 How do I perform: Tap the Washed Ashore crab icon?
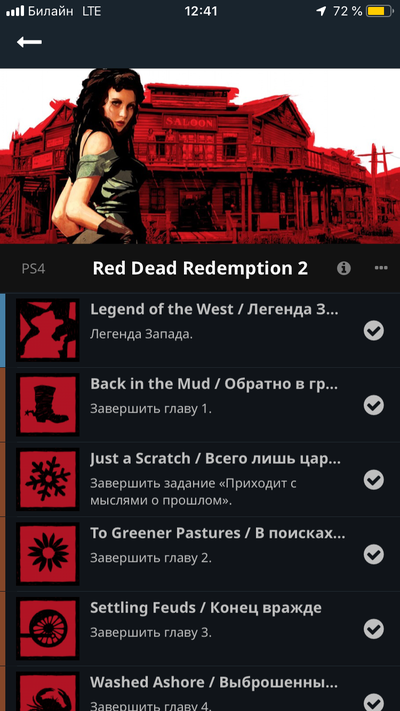(x=48, y=692)
